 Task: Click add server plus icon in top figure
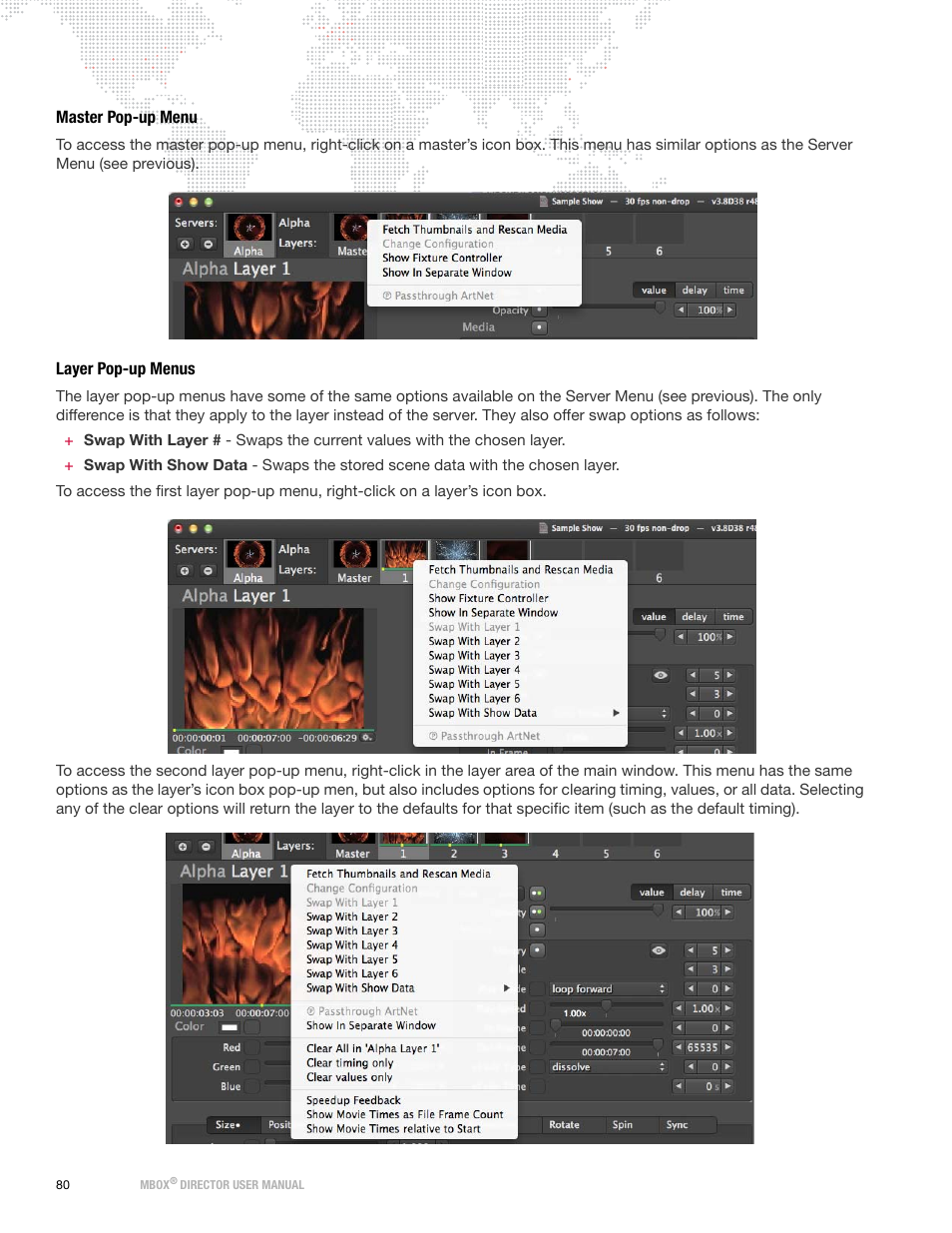tap(185, 244)
